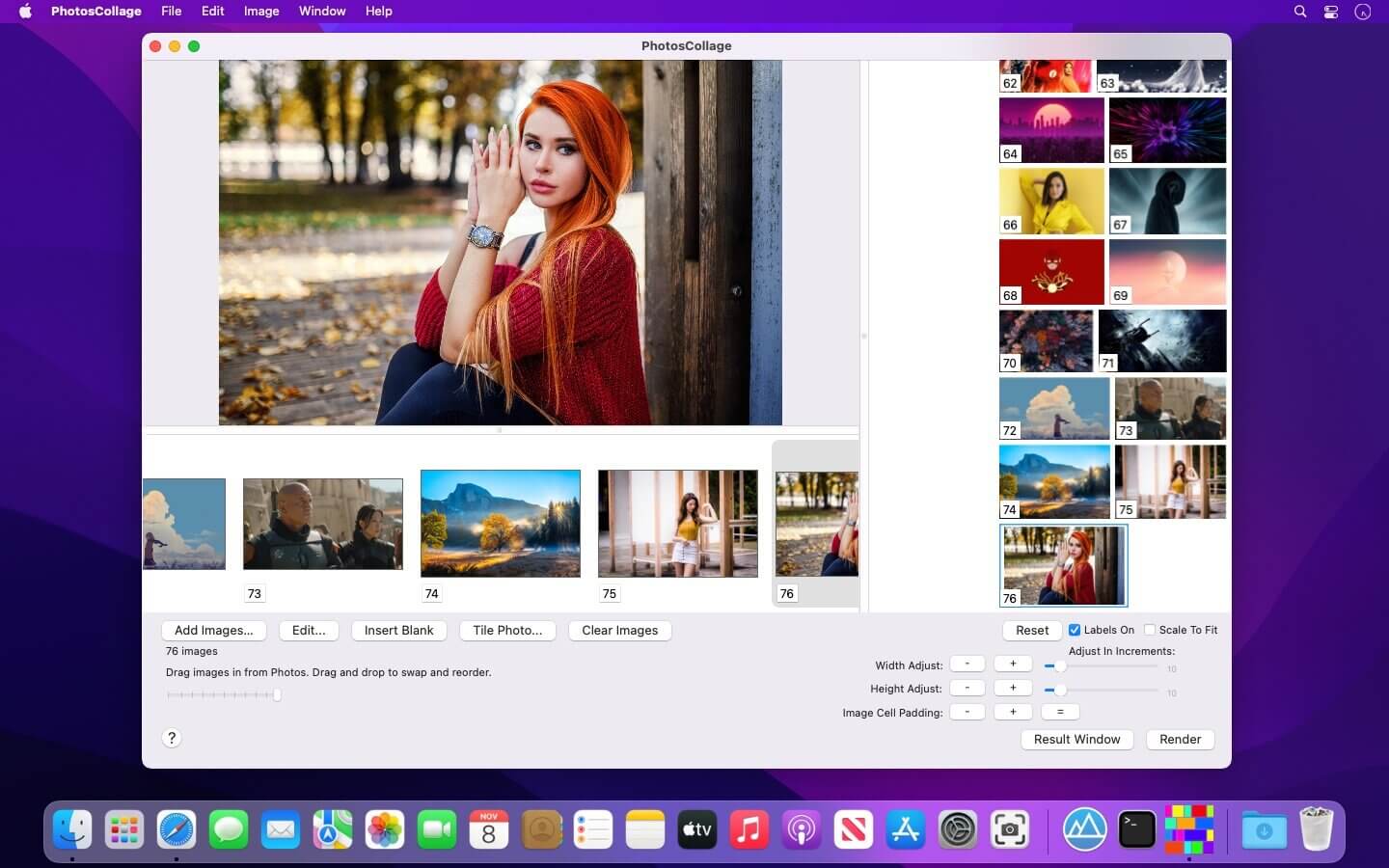Increase Width Adjust with plus button
This screenshot has width=1389, height=868.
1013,664
